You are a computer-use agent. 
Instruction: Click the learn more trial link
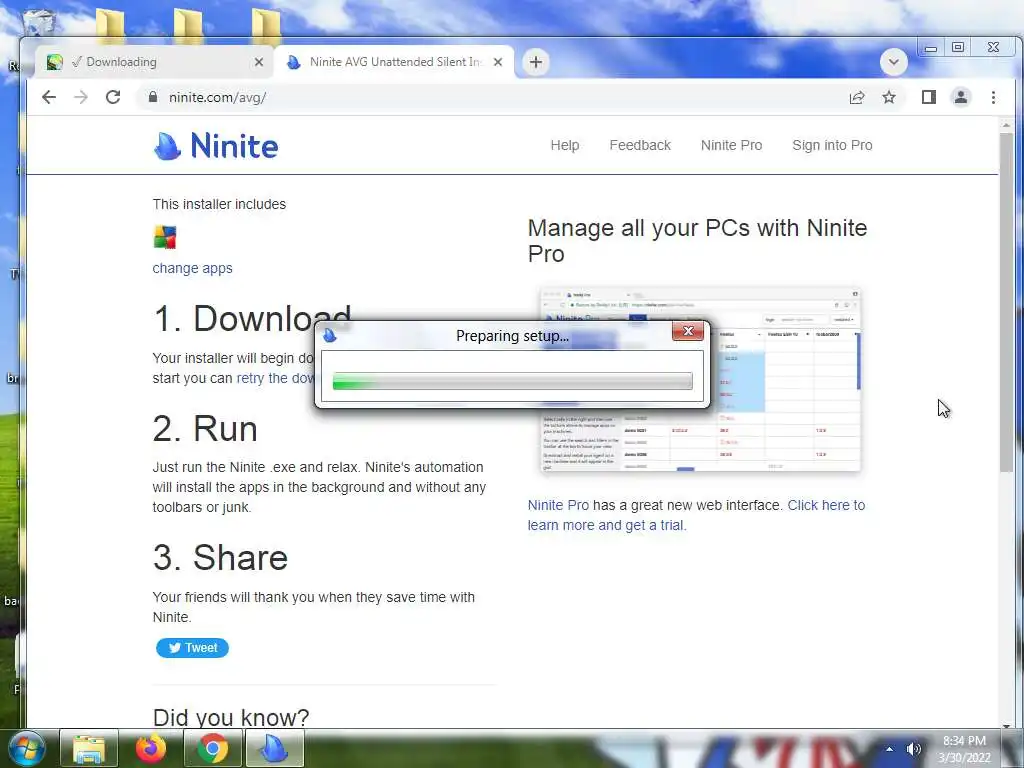click(696, 515)
